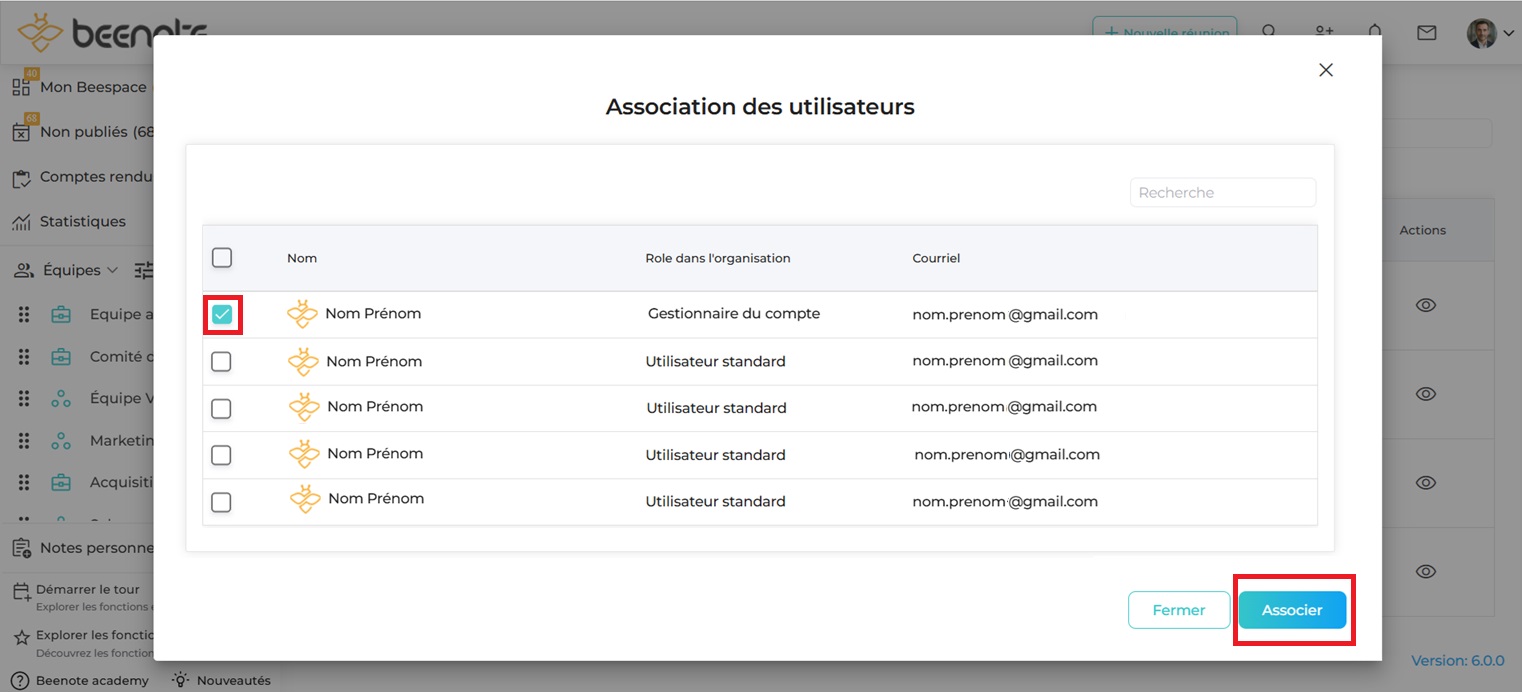The width and height of the screenshot is (1522, 692).
Task: Click the search magnifier icon in header
Action: point(1269,33)
